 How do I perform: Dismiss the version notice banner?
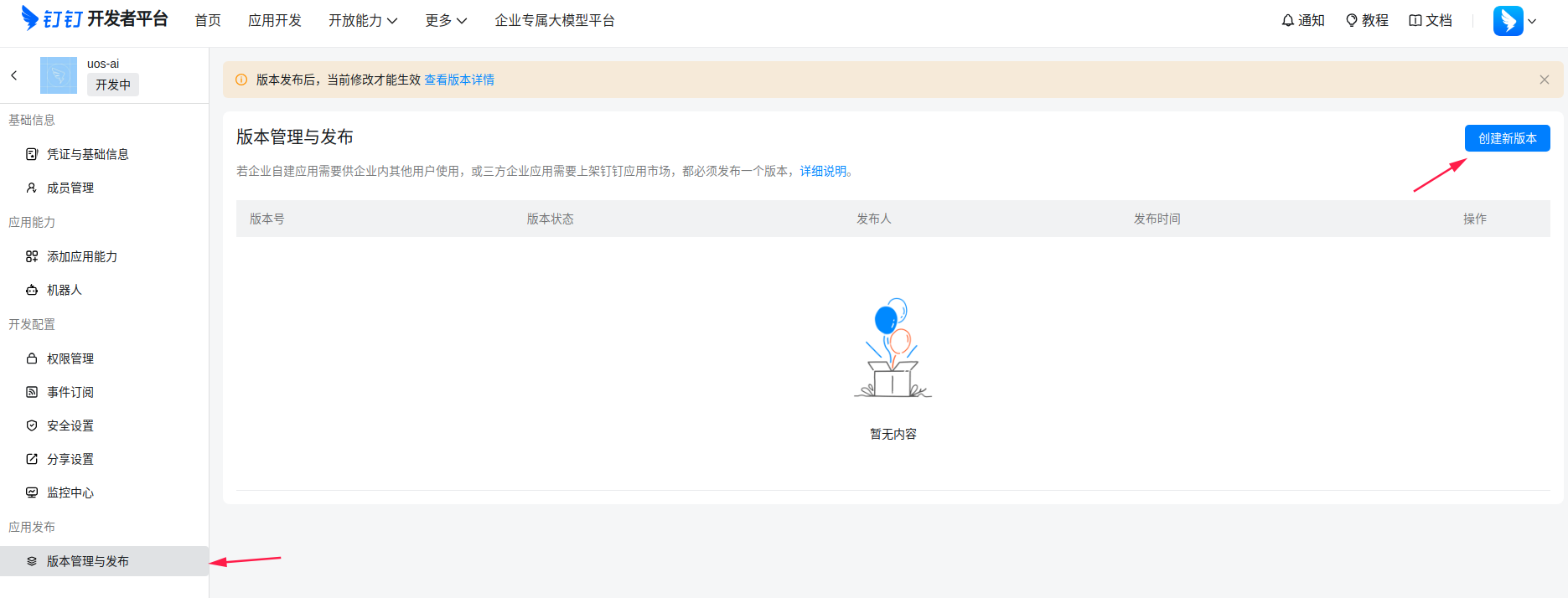[x=1545, y=80]
